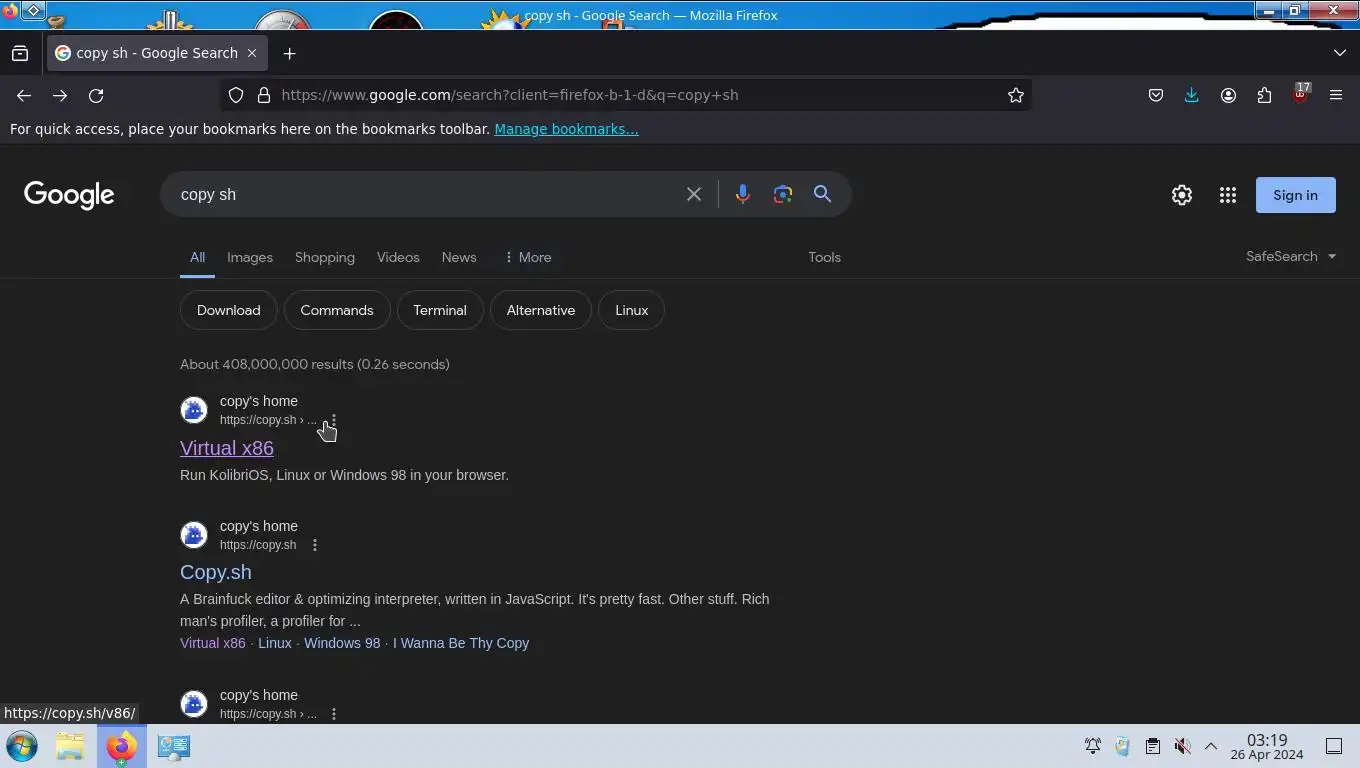1360x768 pixels.
Task: Open the Firefox downloads panel
Action: (1192, 95)
